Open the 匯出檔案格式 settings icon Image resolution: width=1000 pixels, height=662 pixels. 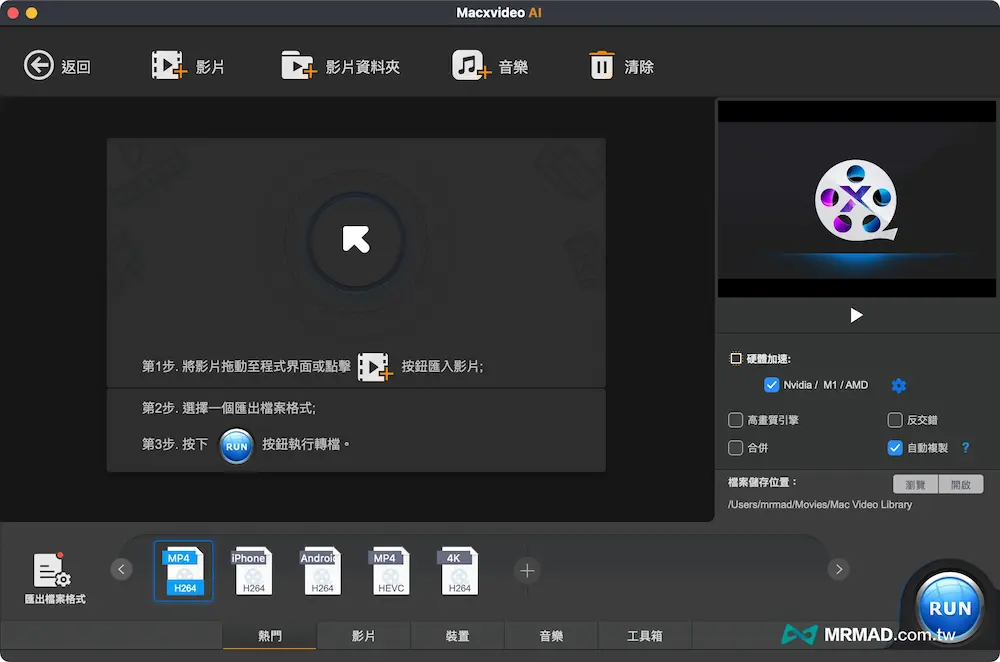(53, 571)
